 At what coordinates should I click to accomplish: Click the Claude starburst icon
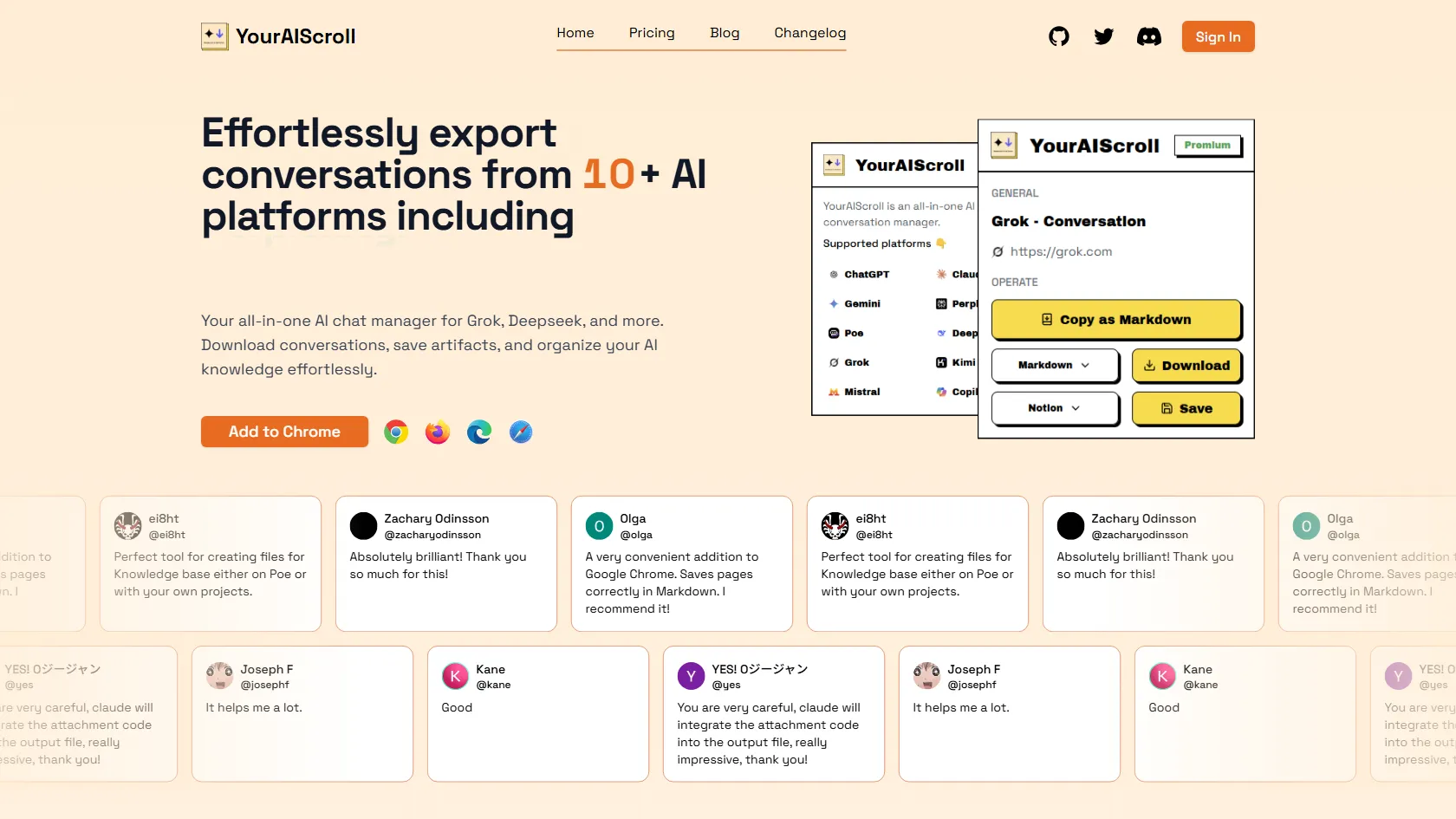(941, 274)
